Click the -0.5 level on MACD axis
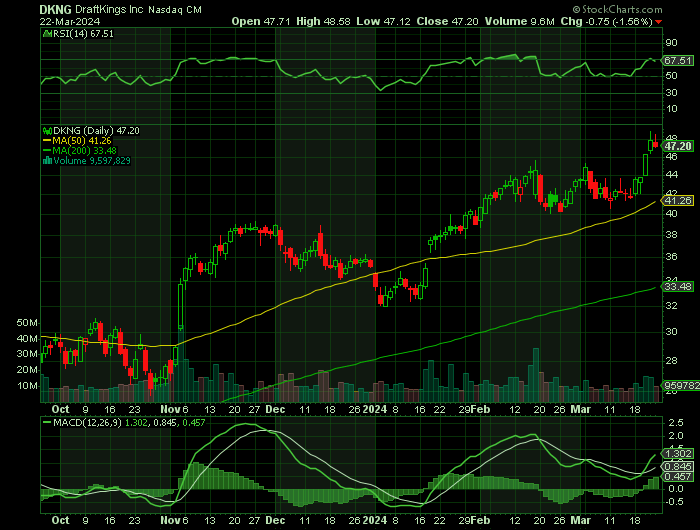700x530 pixels. coord(675,502)
